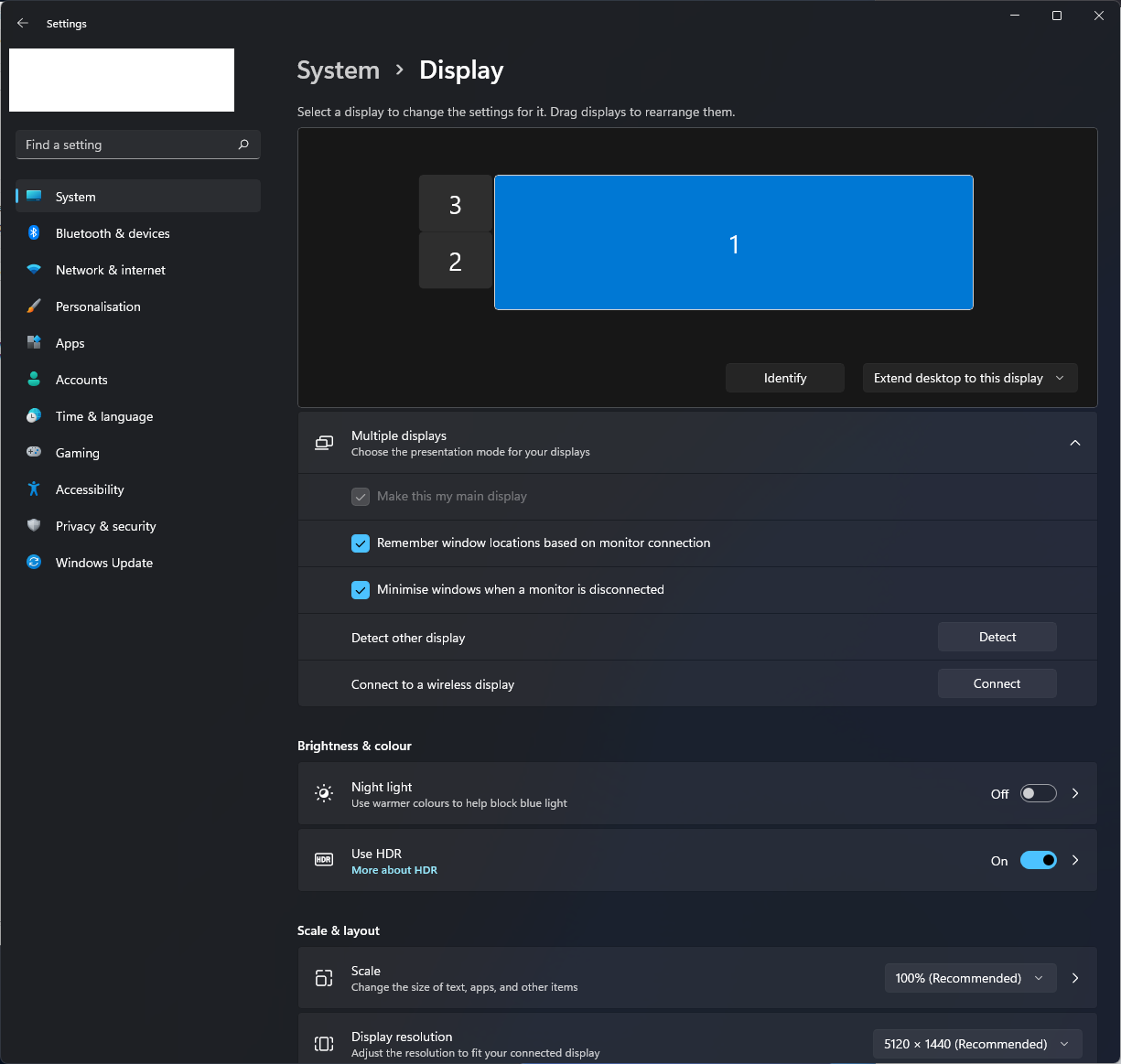The image size is (1121, 1064).
Task: Collapse the Multiple displays section
Action: 1075,443
